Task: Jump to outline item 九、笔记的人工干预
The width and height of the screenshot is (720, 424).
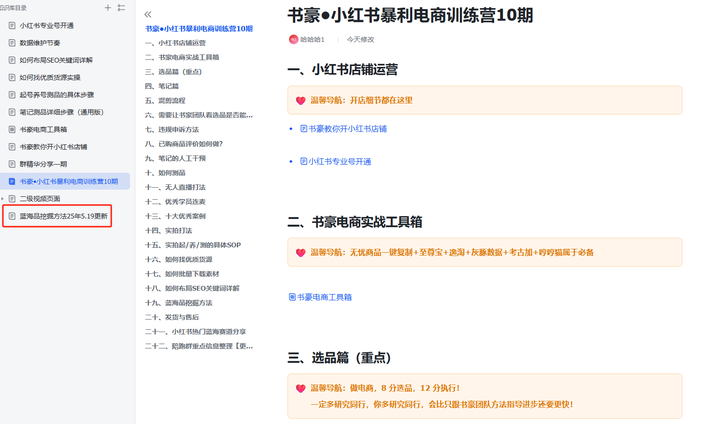Action: coord(175,158)
